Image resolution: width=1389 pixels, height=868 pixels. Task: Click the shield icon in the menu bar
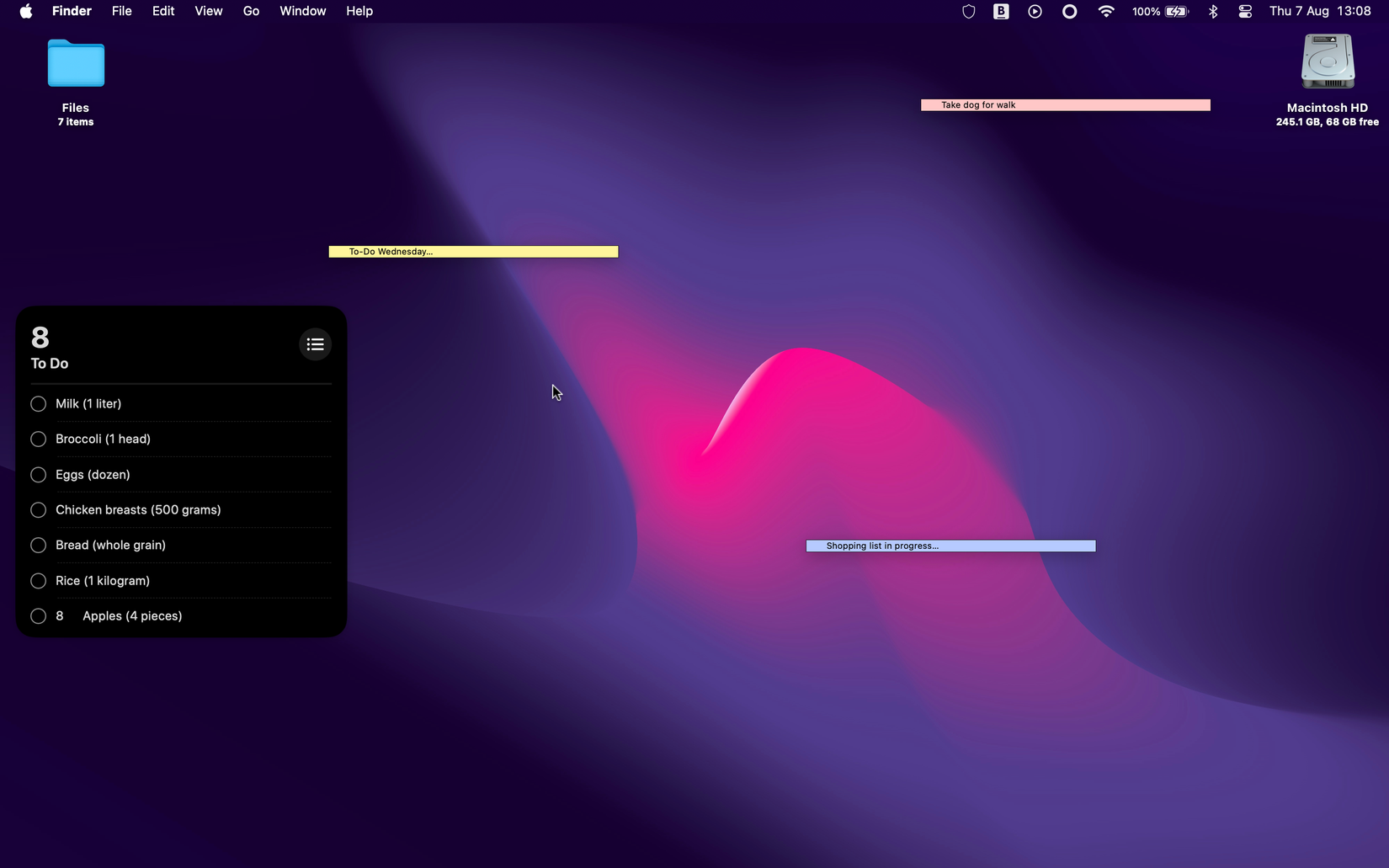point(967,11)
